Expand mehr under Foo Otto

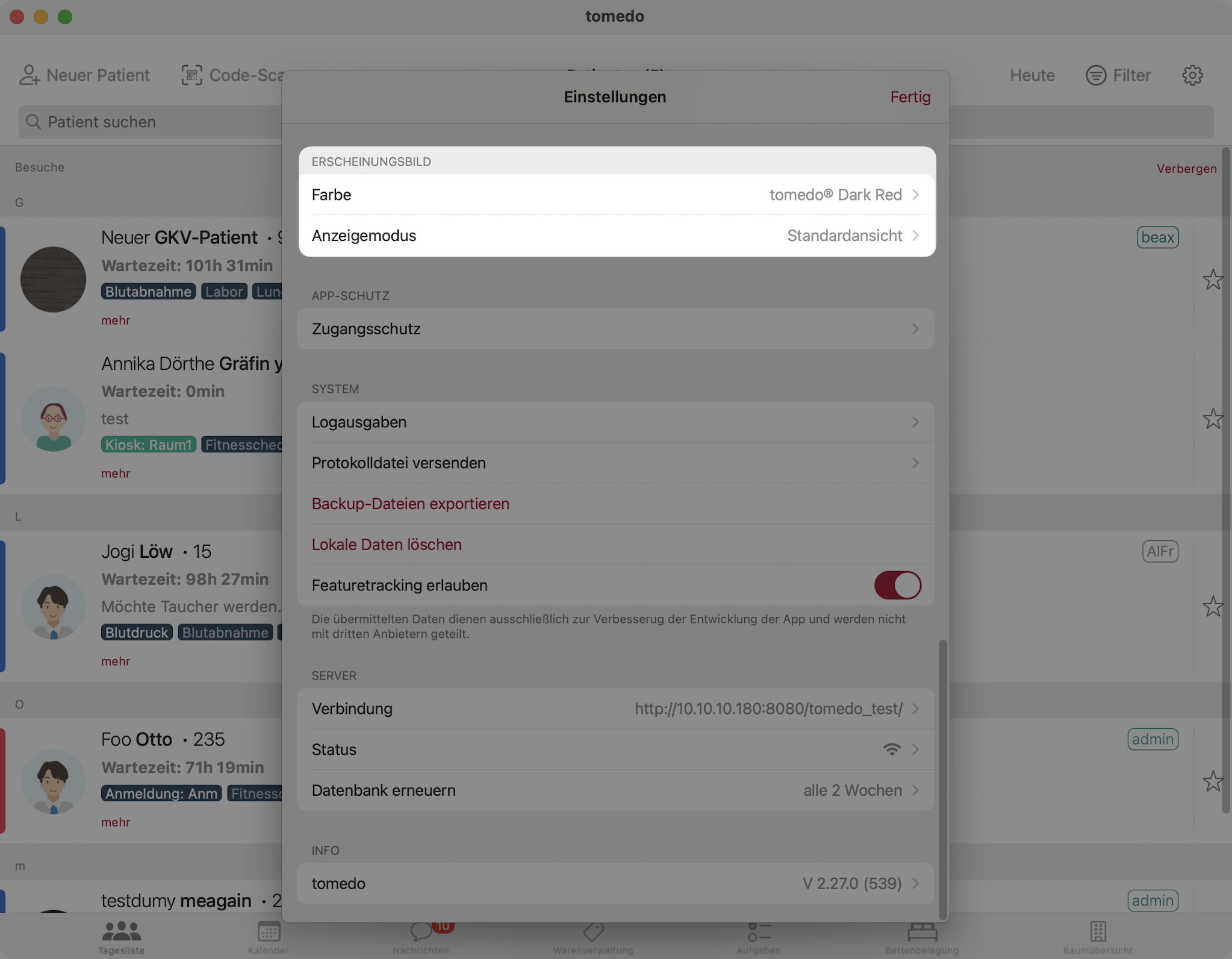[116, 822]
